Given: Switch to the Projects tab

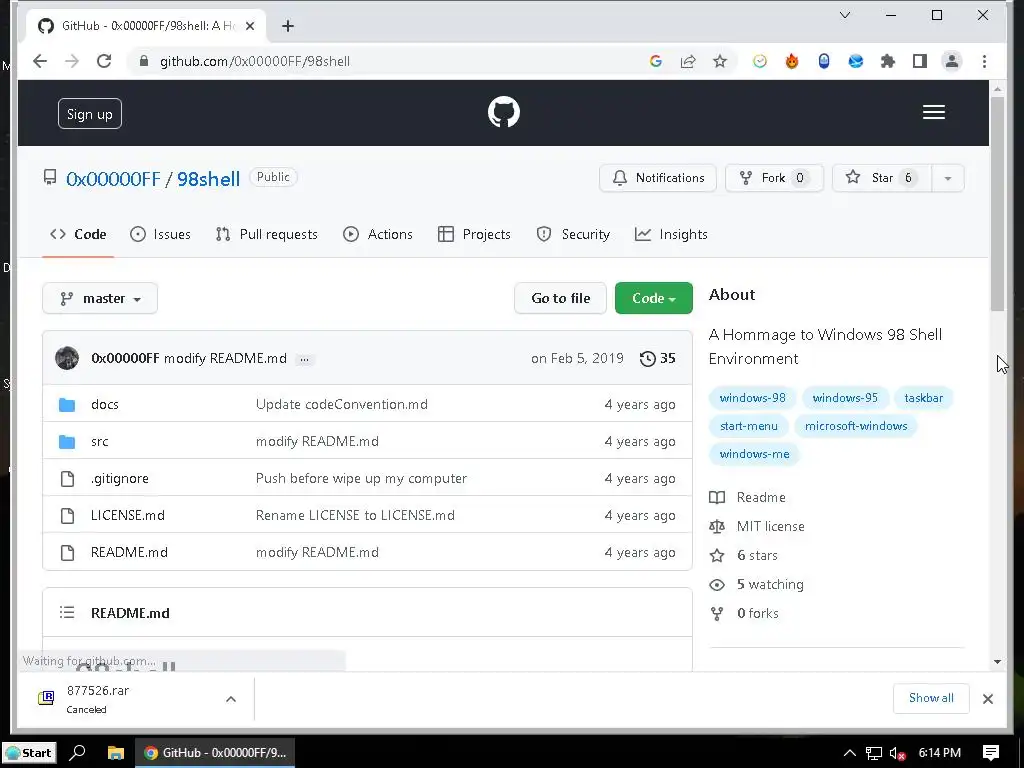Looking at the screenshot, I should pyautogui.click(x=474, y=234).
